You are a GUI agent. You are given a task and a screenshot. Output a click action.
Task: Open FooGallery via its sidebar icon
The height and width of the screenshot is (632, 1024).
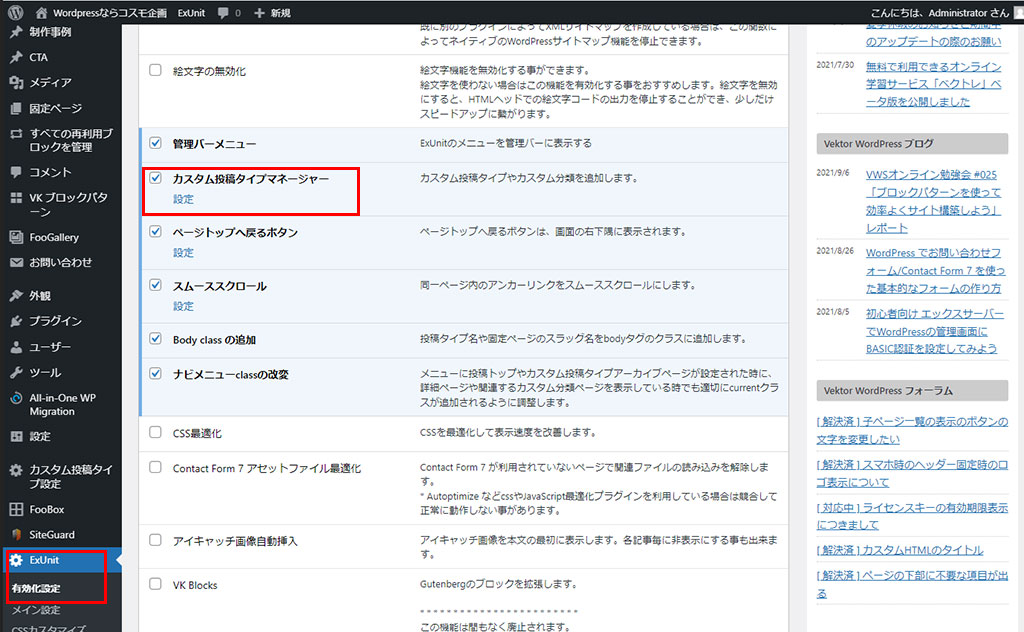click(x=16, y=238)
